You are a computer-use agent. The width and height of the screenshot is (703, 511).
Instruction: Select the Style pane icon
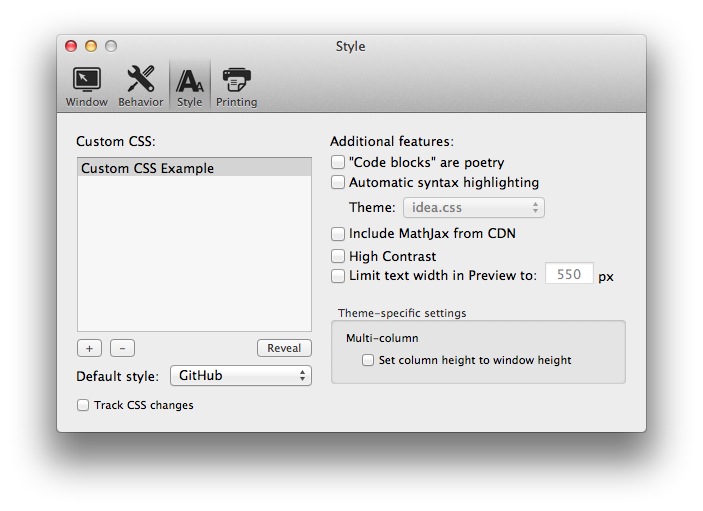189,81
